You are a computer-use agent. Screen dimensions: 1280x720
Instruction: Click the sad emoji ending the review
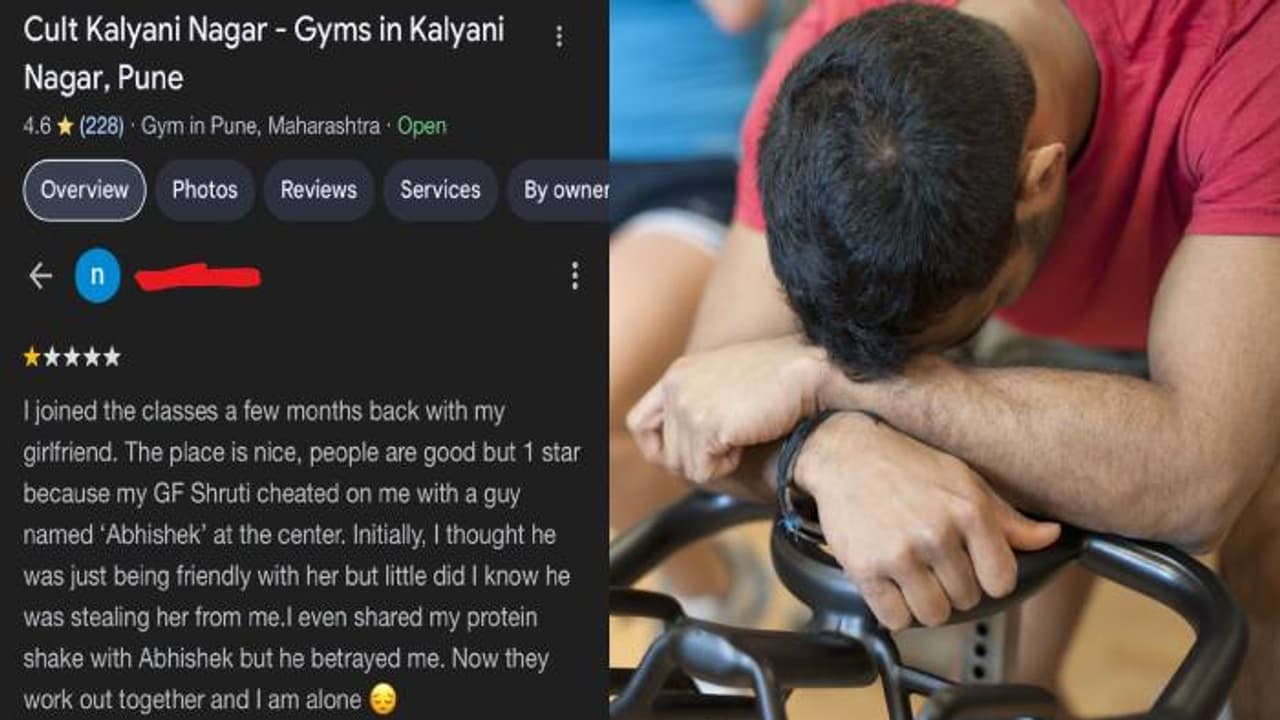382,700
